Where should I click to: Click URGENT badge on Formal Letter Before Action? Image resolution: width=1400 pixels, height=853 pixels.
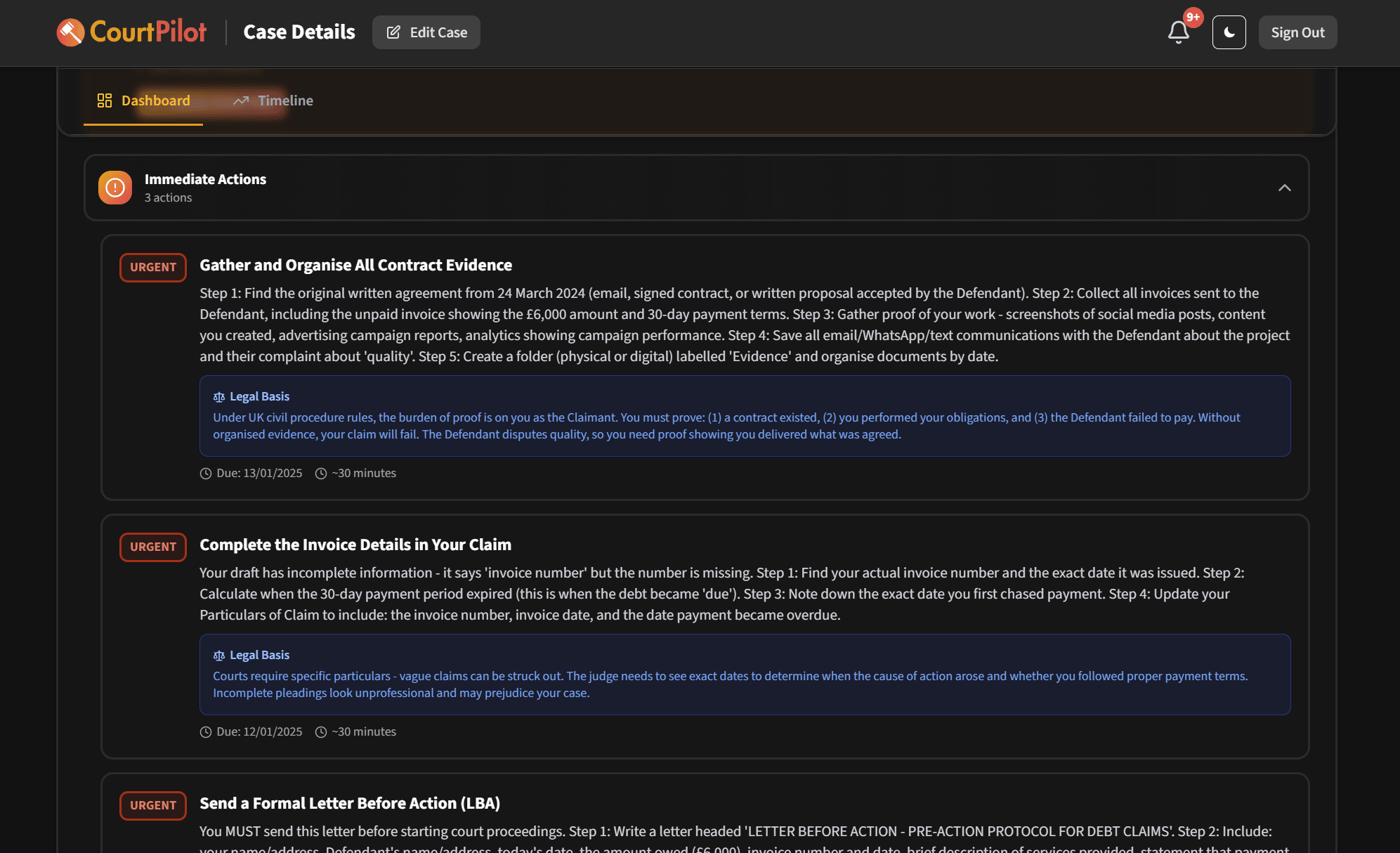[152, 805]
